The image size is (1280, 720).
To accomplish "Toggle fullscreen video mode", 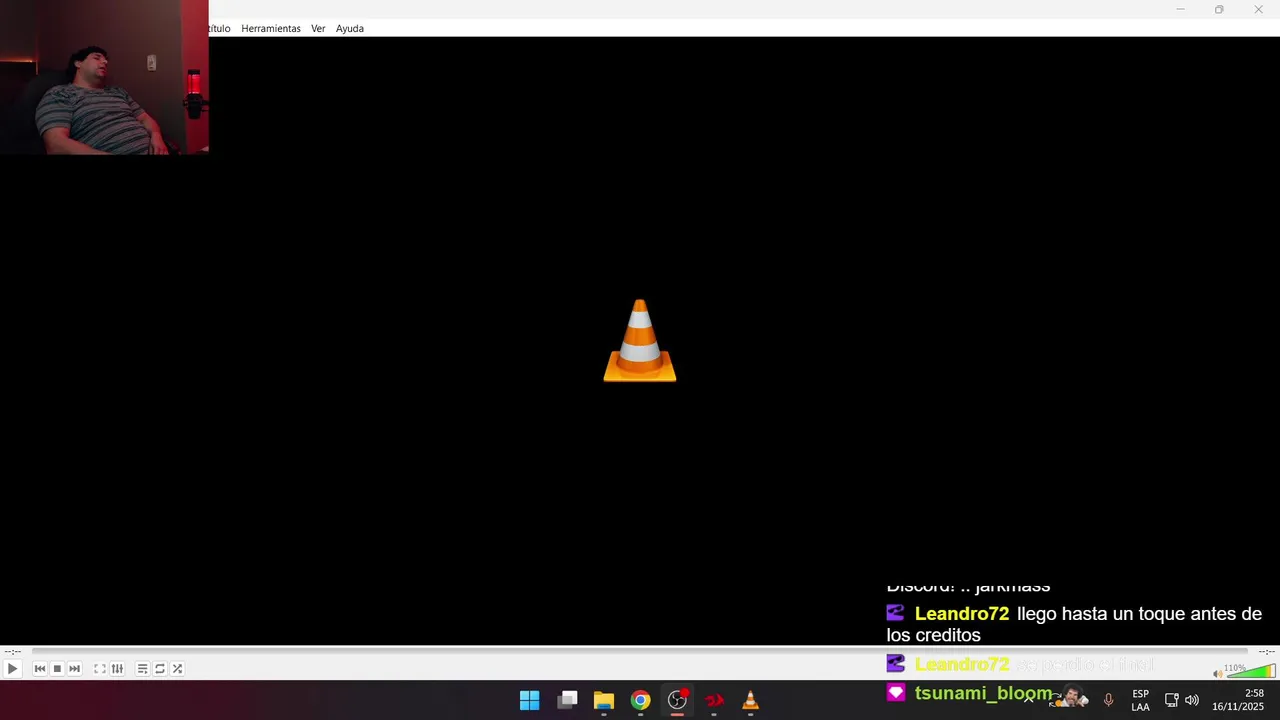I will (x=99, y=669).
